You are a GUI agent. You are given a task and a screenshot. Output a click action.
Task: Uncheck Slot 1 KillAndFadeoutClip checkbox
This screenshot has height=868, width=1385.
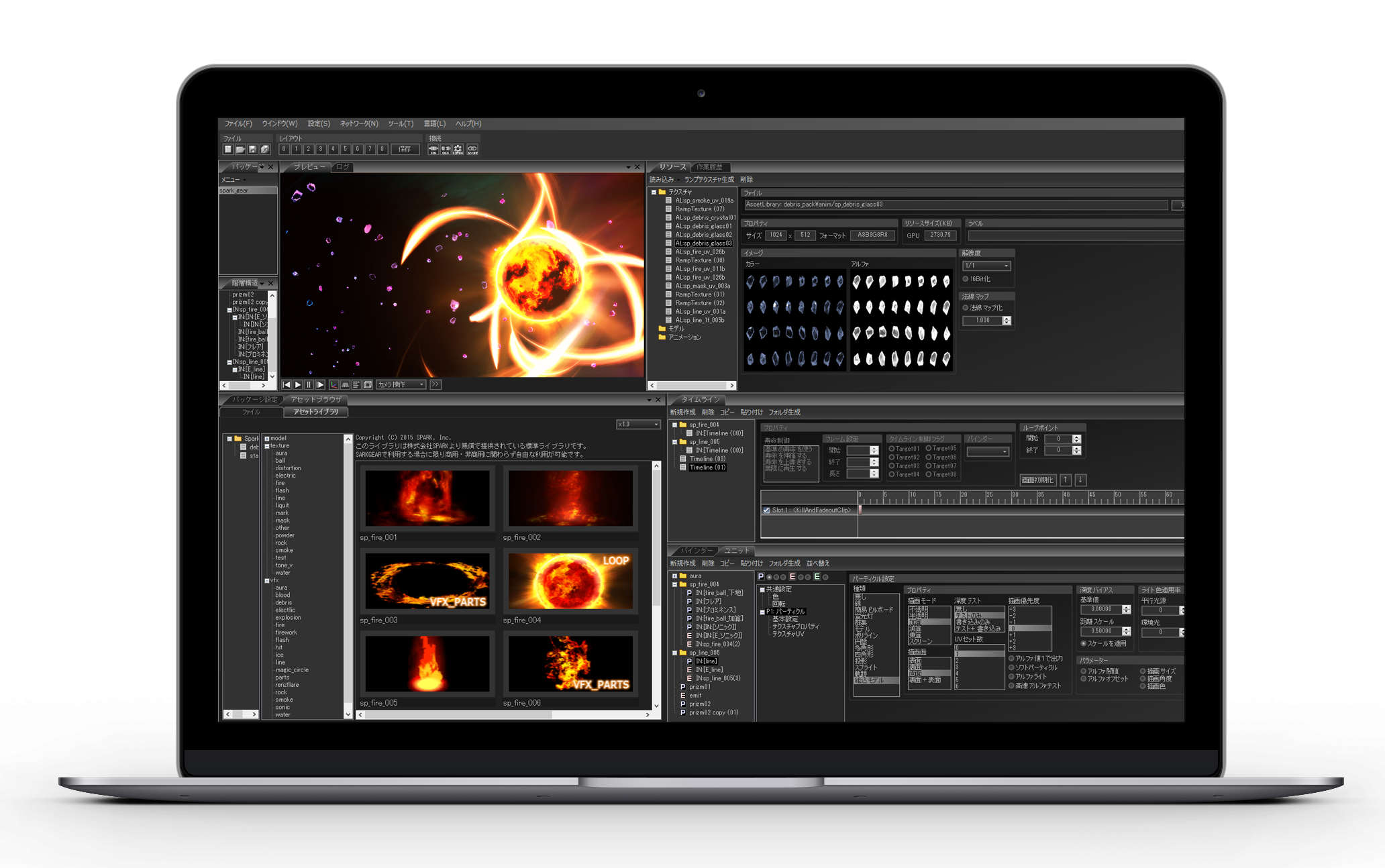coord(766,510)
